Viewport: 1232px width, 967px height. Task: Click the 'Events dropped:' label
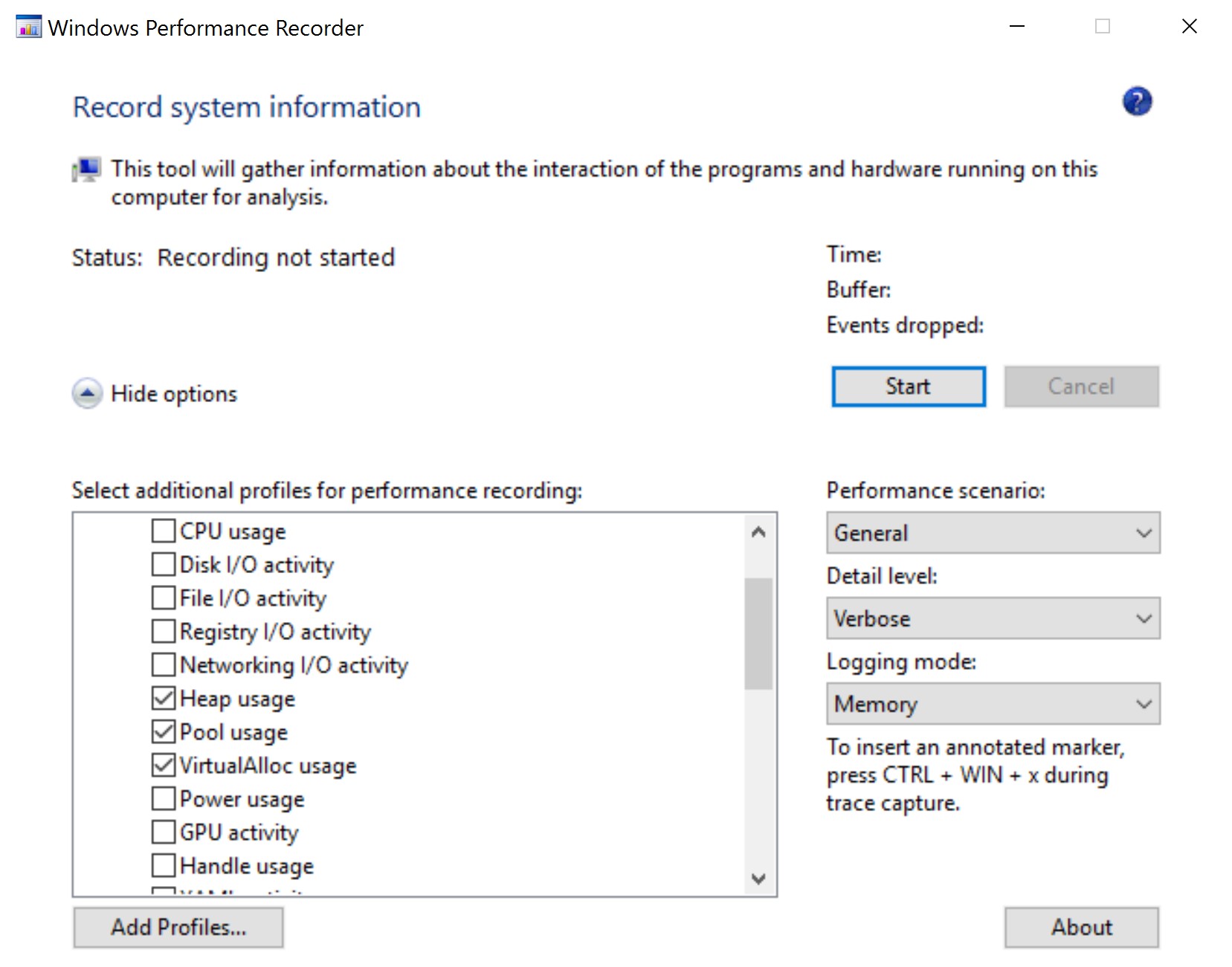(905, 326)
